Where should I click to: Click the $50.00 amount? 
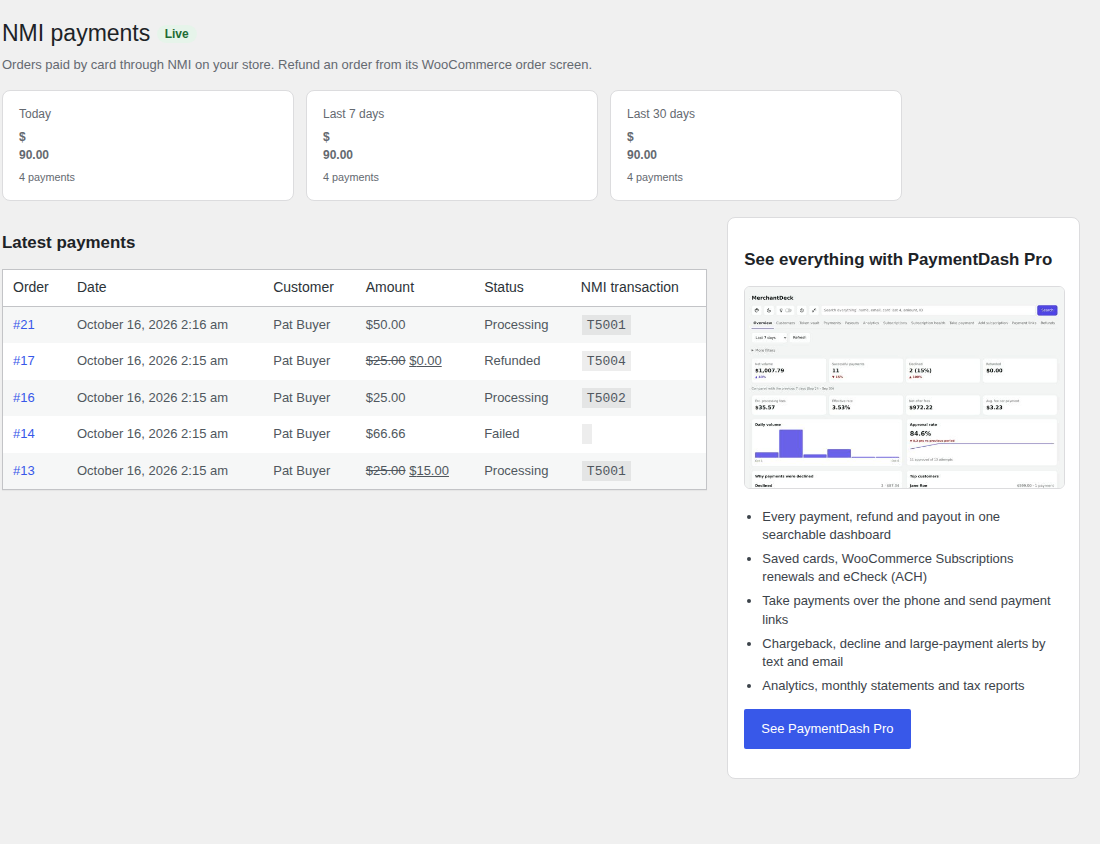385,325
